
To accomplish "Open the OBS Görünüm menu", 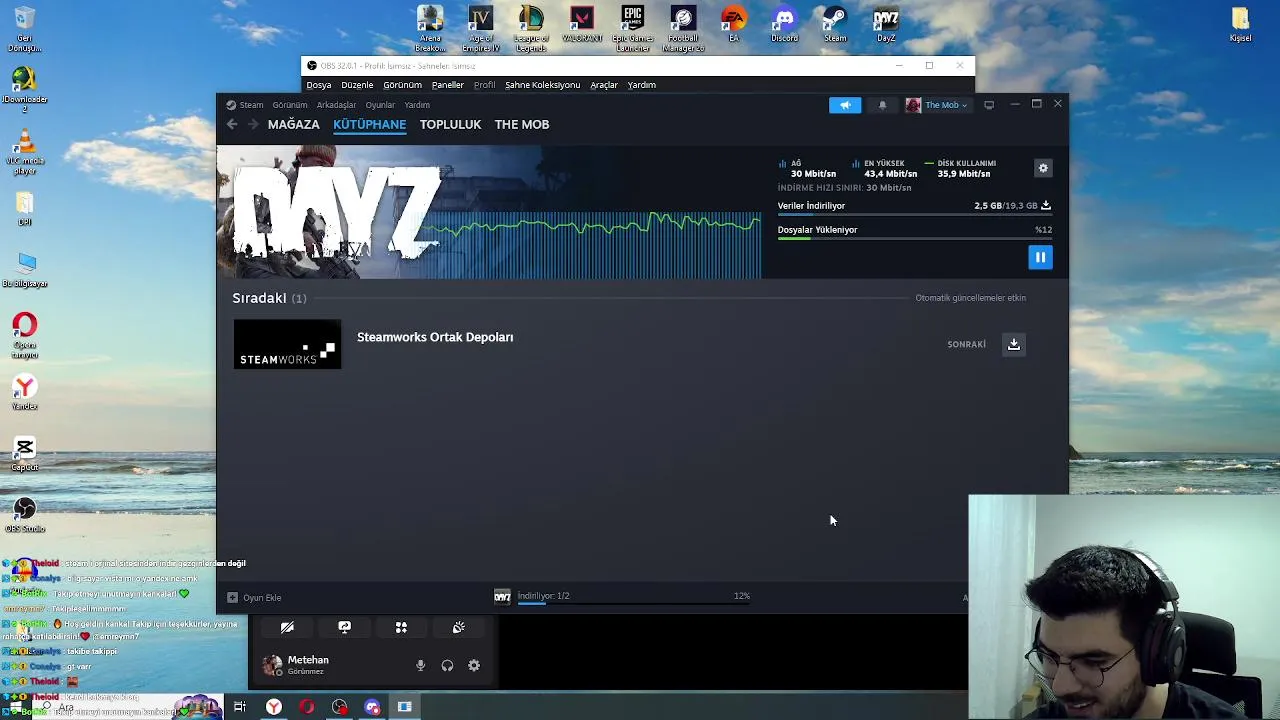I will pyautogui.click(x=402, y=85).
